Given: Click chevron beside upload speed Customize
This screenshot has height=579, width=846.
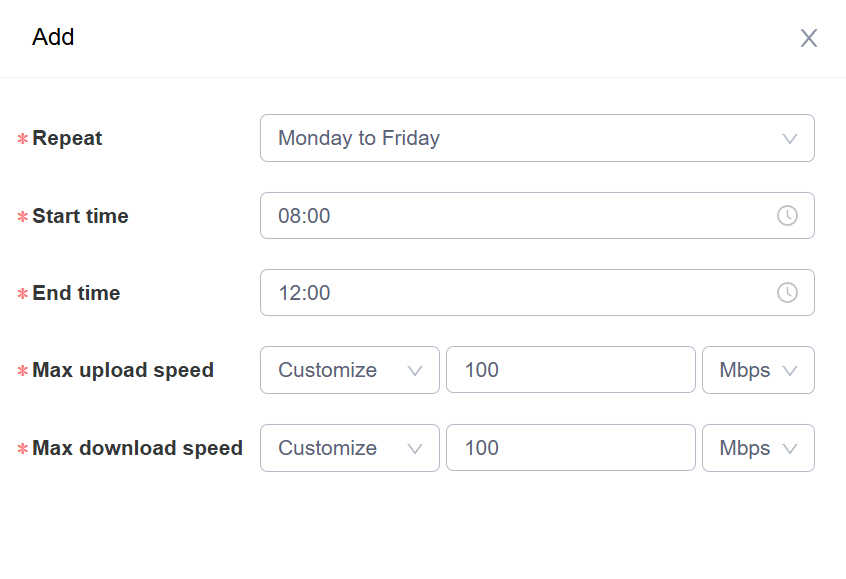Looking at the screenshot, I should tap(415, 371).
